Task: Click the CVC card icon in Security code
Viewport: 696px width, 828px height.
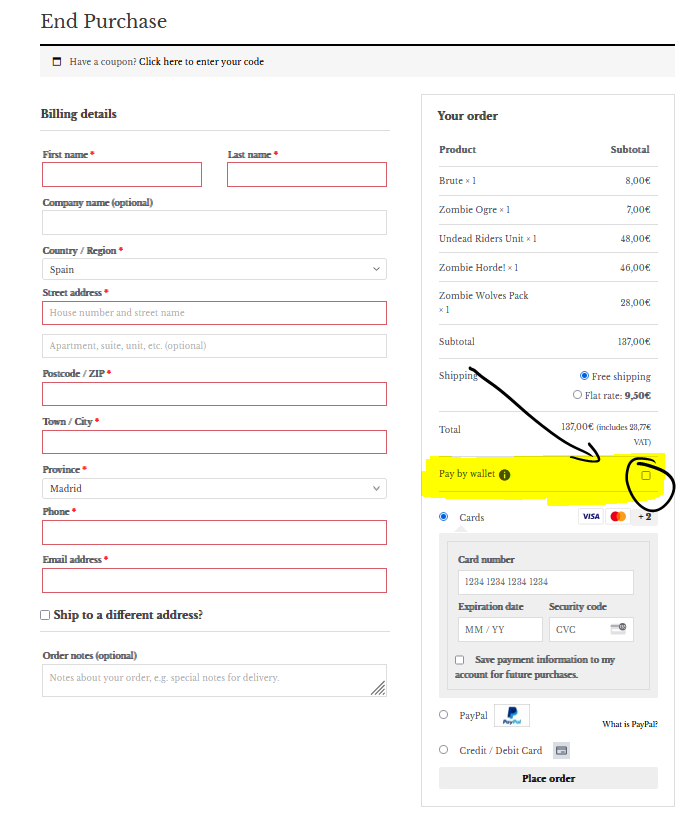Action: pos(618,628)
